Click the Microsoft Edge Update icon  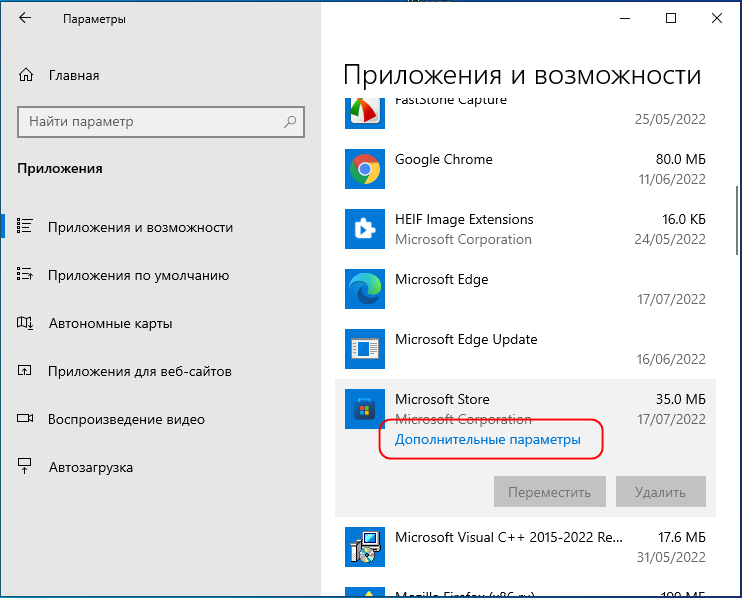364,349
